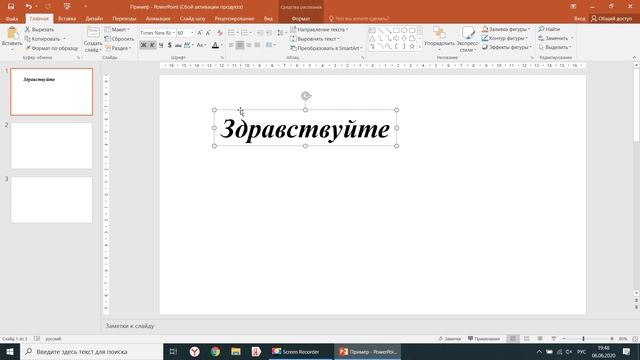Click Format Painter (Формат по образцу)
Viewport: 640px width, 360px height.
tap(51, 48)
